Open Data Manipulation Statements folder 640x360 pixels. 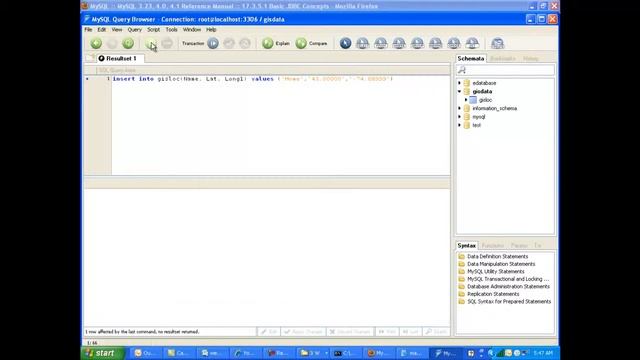click(501, 264)
